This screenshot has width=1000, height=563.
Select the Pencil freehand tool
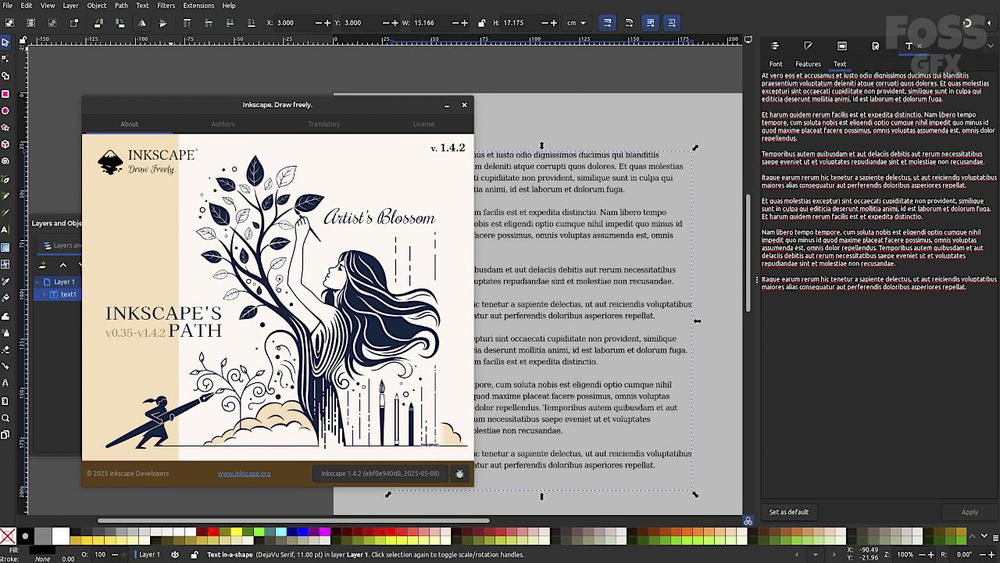point(6,196)
